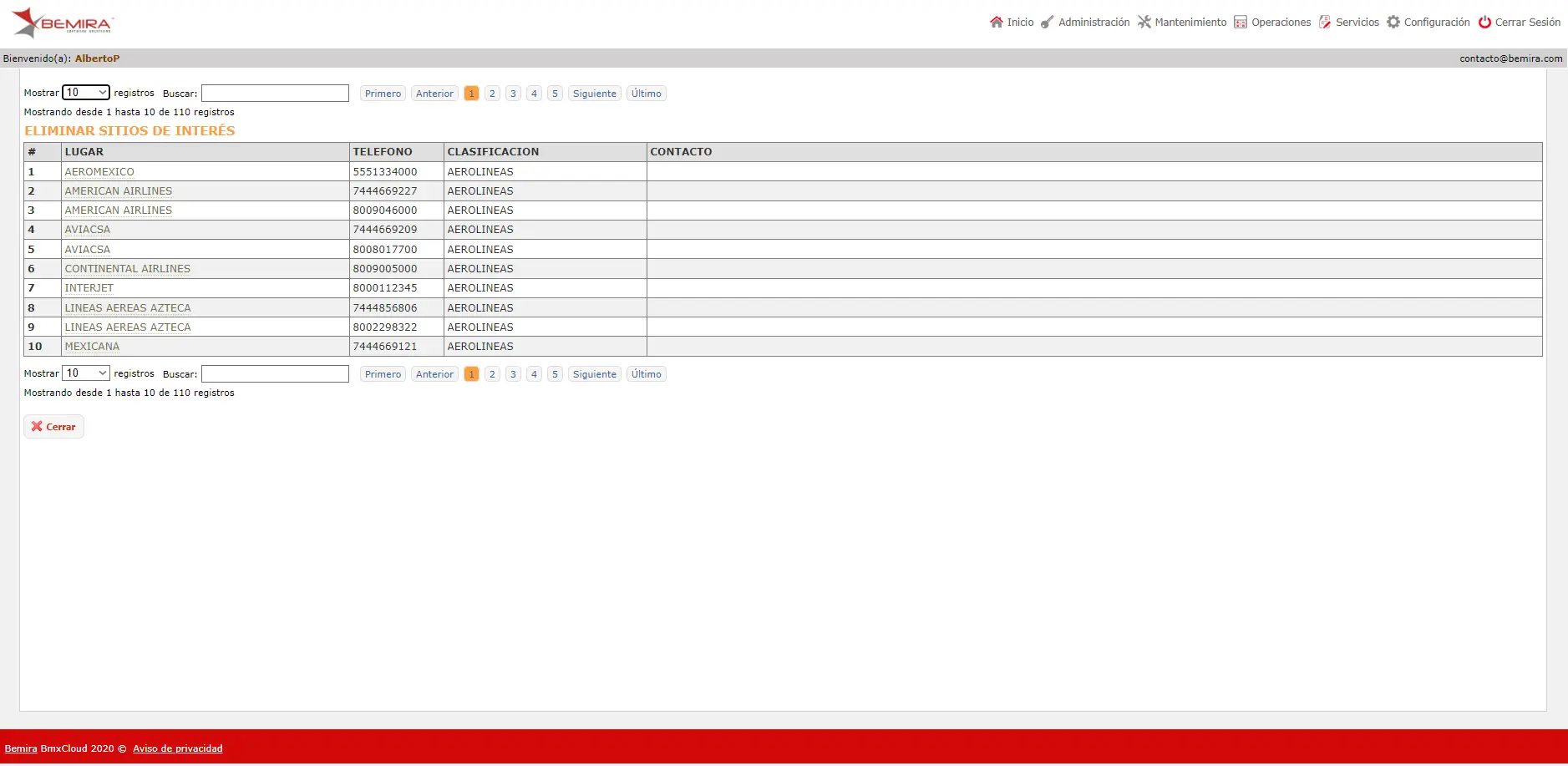Image resolution: width=1568 pixels, height=766 pixels.
Task: Click the Operaciones calendar icon
Action: click(1241, 23)
